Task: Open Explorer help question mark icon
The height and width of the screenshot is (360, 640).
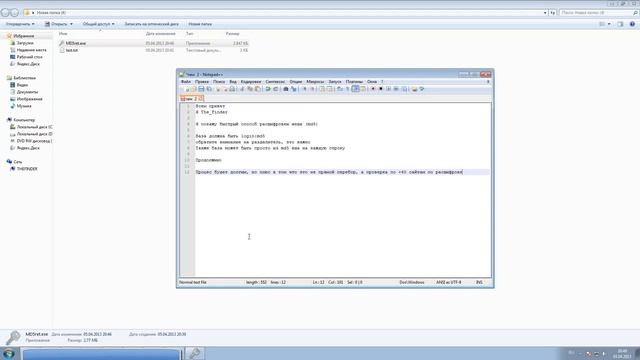Action: click(x=632, y=24)
